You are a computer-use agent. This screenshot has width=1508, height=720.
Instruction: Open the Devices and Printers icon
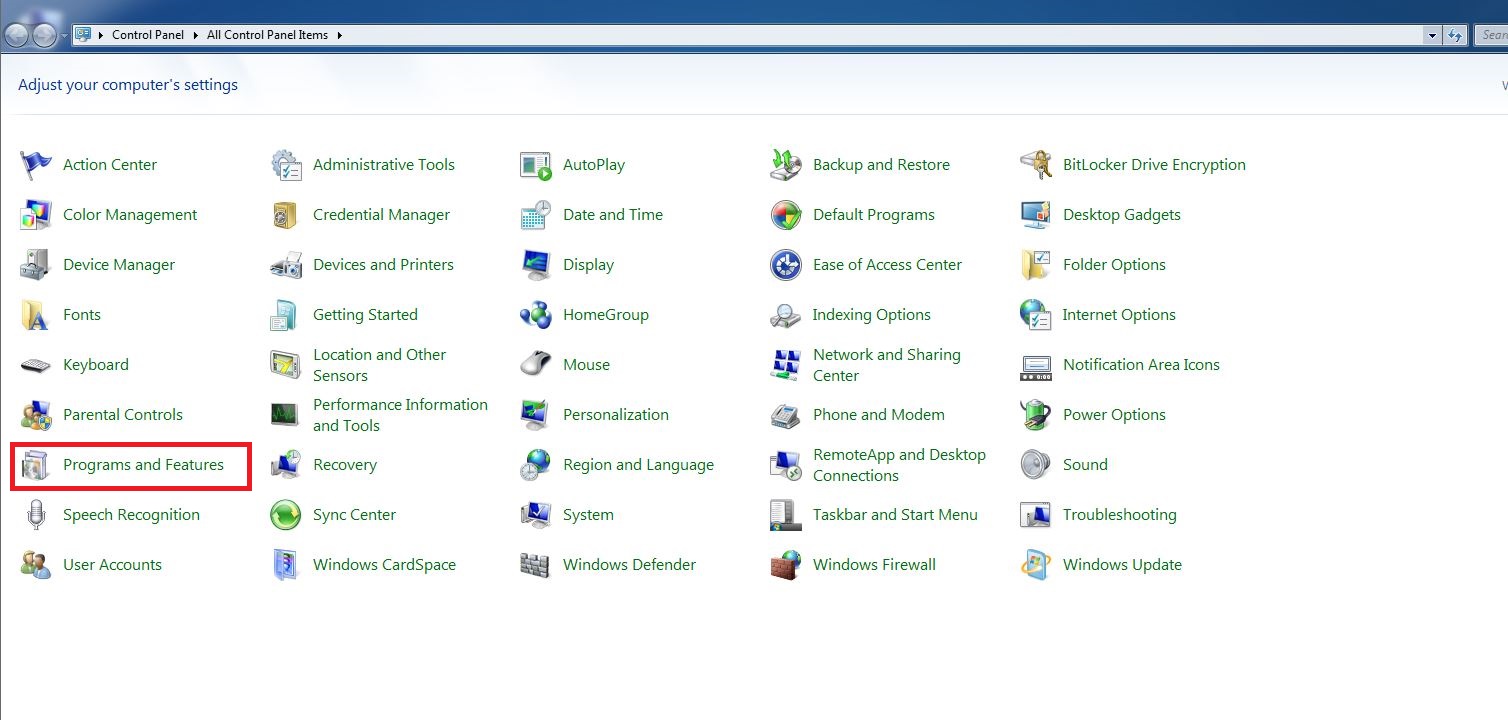(x=286, y=265)
